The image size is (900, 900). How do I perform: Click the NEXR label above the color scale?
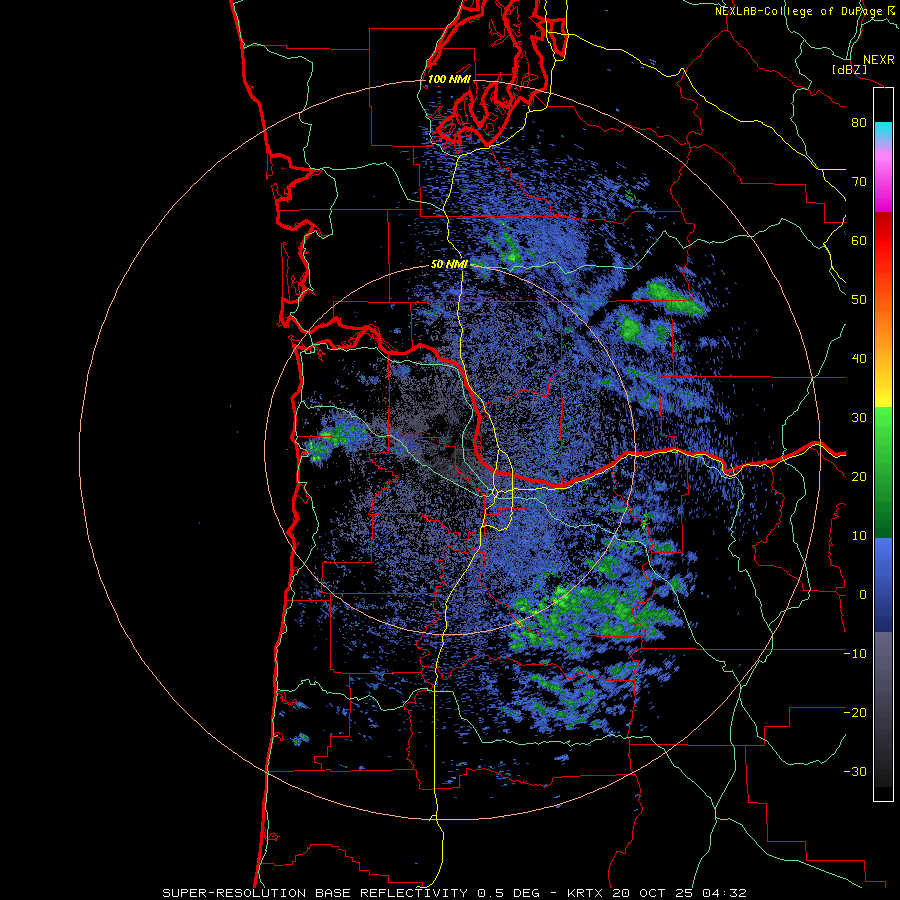879,60
